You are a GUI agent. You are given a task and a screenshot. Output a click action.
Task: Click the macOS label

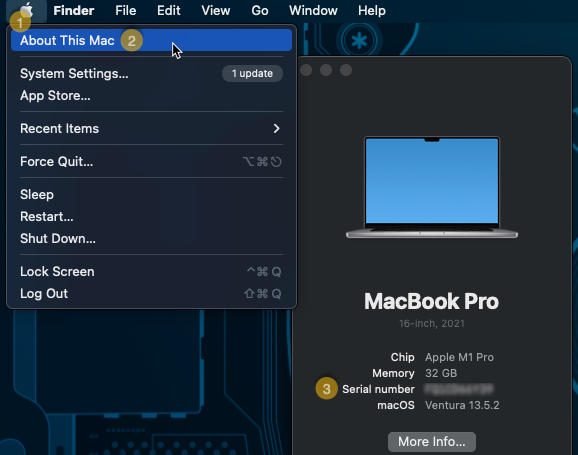(x=396, y=405)
